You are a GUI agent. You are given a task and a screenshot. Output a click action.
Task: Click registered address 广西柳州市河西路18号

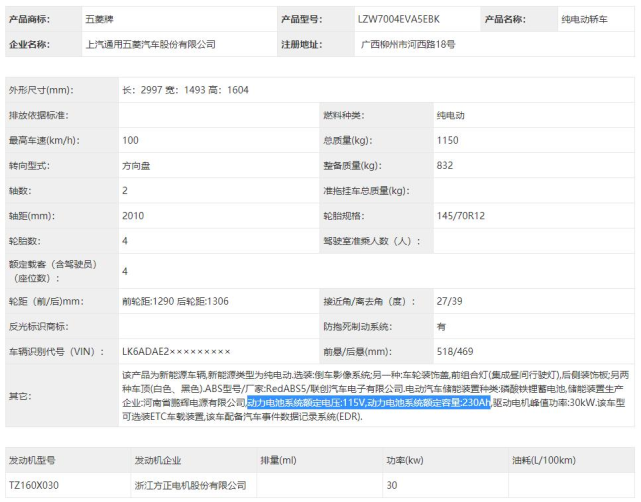click(x=408, y=45)
